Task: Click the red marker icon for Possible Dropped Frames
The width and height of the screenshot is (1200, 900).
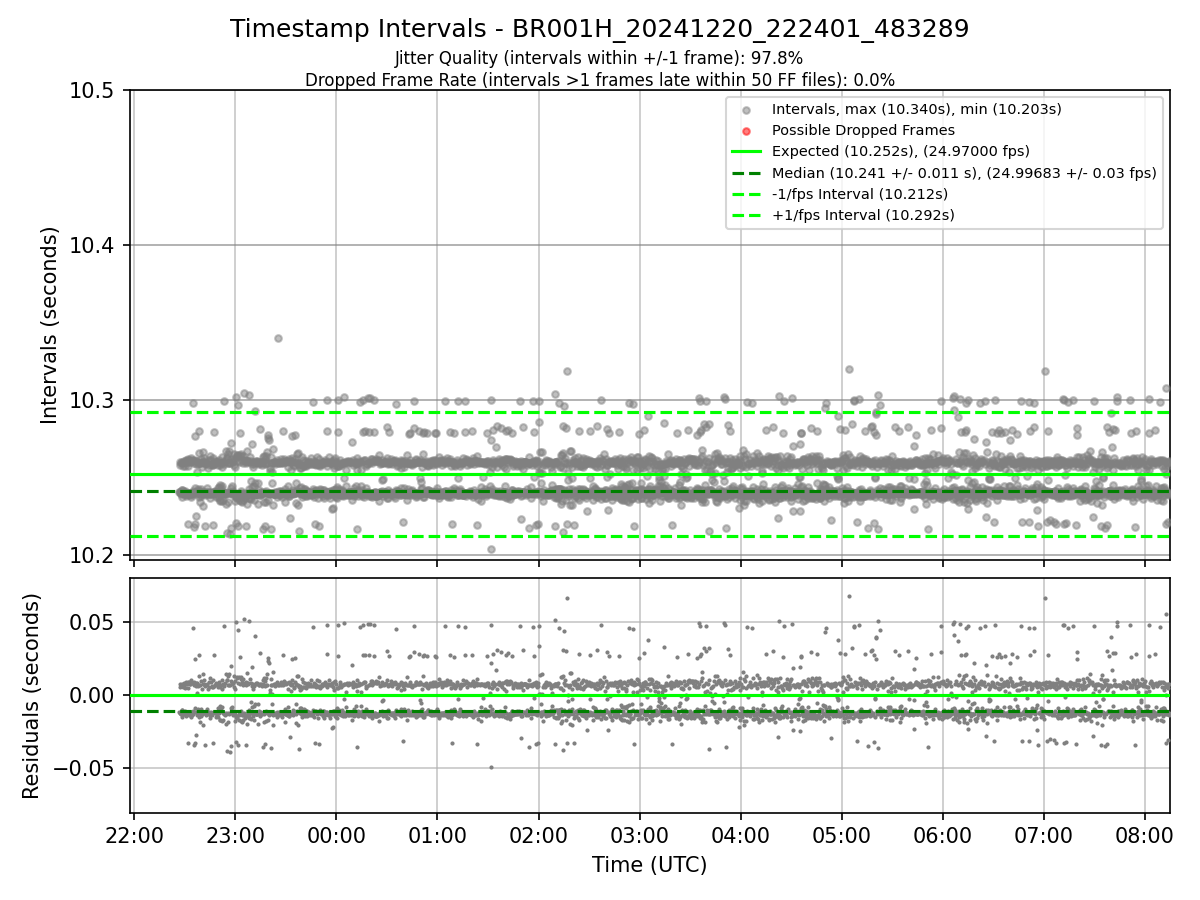Action: tap(746, 130)
